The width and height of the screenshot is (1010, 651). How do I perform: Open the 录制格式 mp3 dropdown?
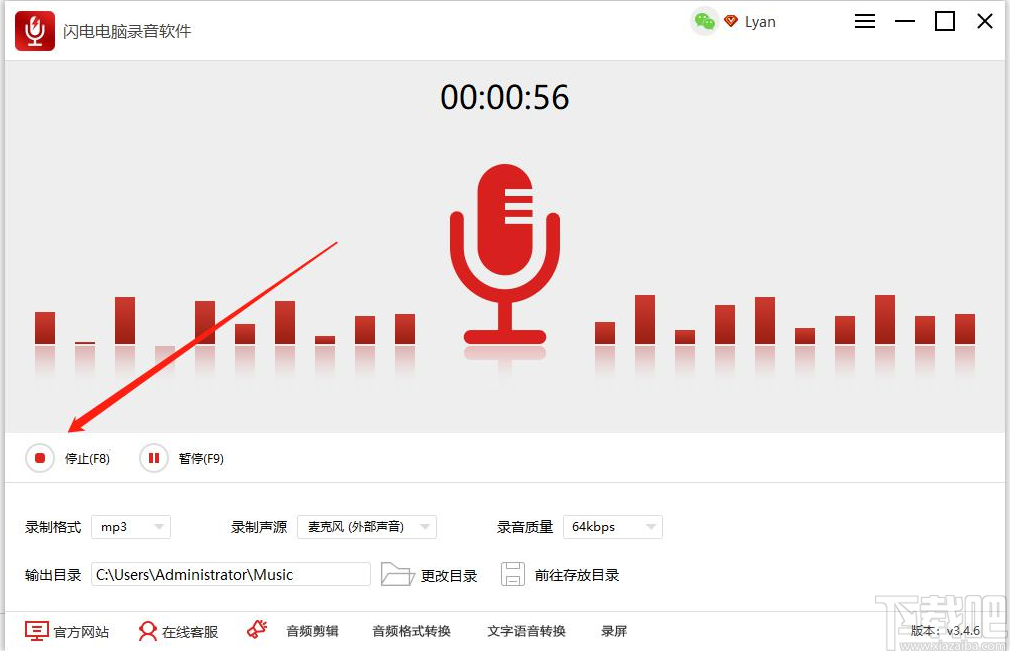pos(130,527)
